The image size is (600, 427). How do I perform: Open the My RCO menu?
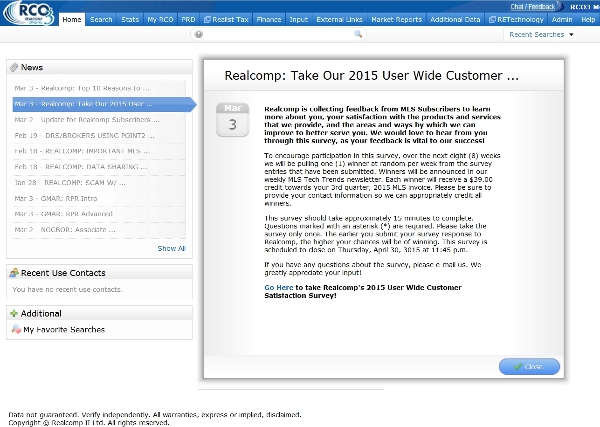point(160,20)
